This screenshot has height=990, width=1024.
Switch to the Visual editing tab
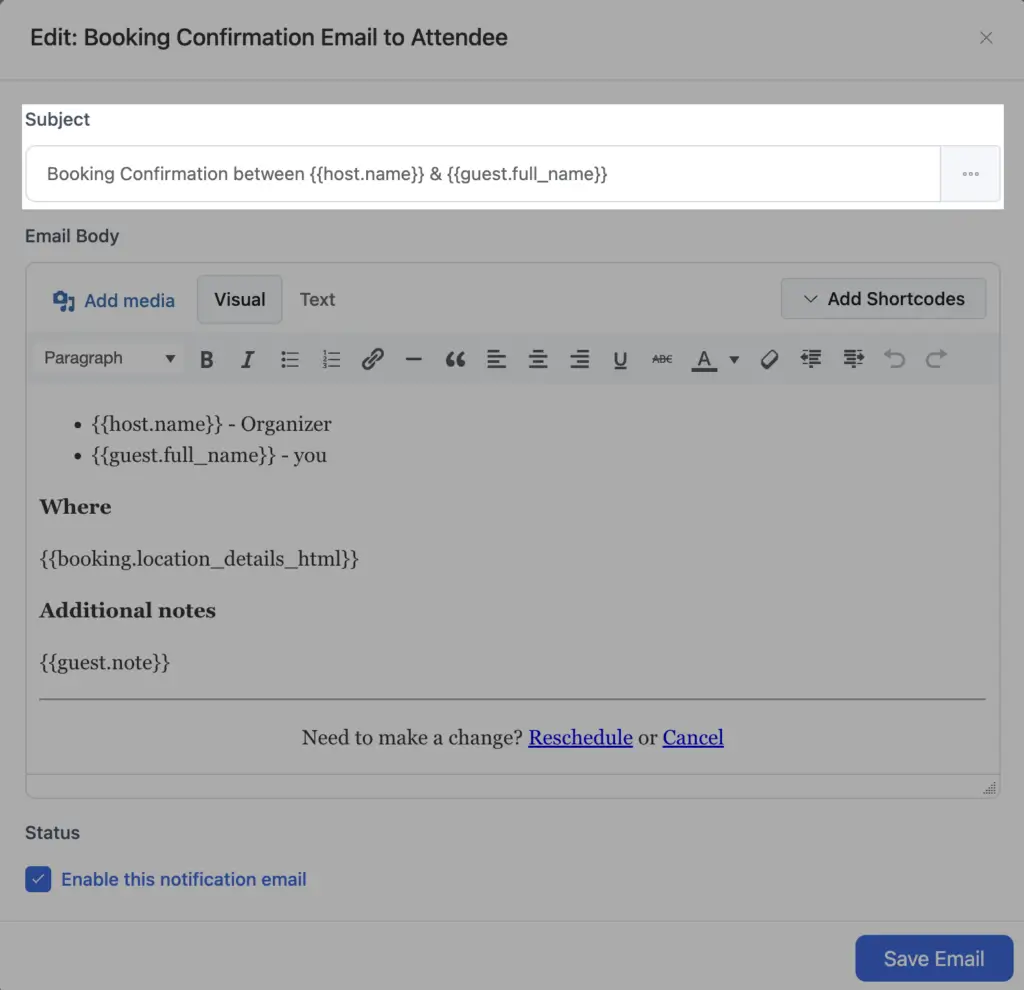(239, 299)
